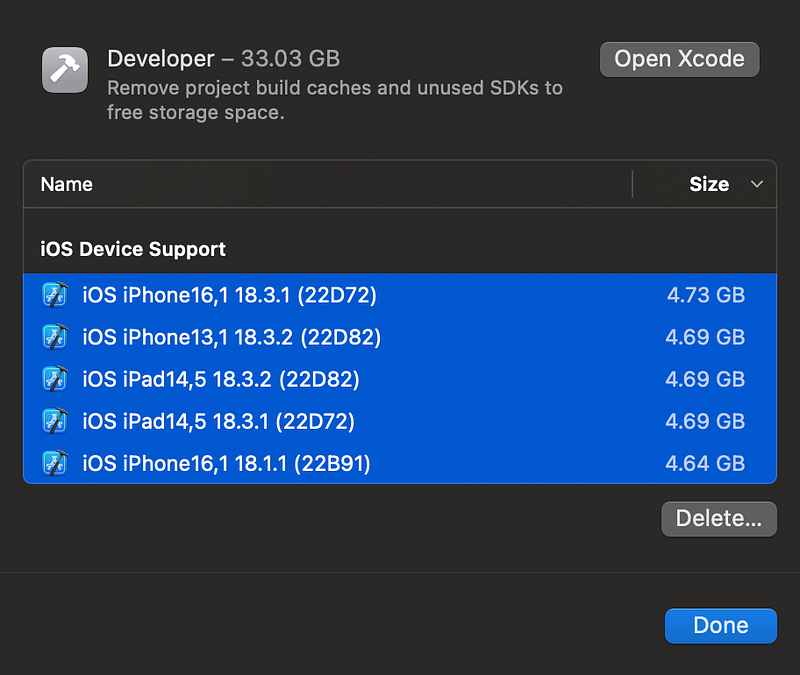Select the hammer icon beside iOS iPhone16,1 18.3.1
Viewport: 800px width, 675px height.
coord(55,295)
